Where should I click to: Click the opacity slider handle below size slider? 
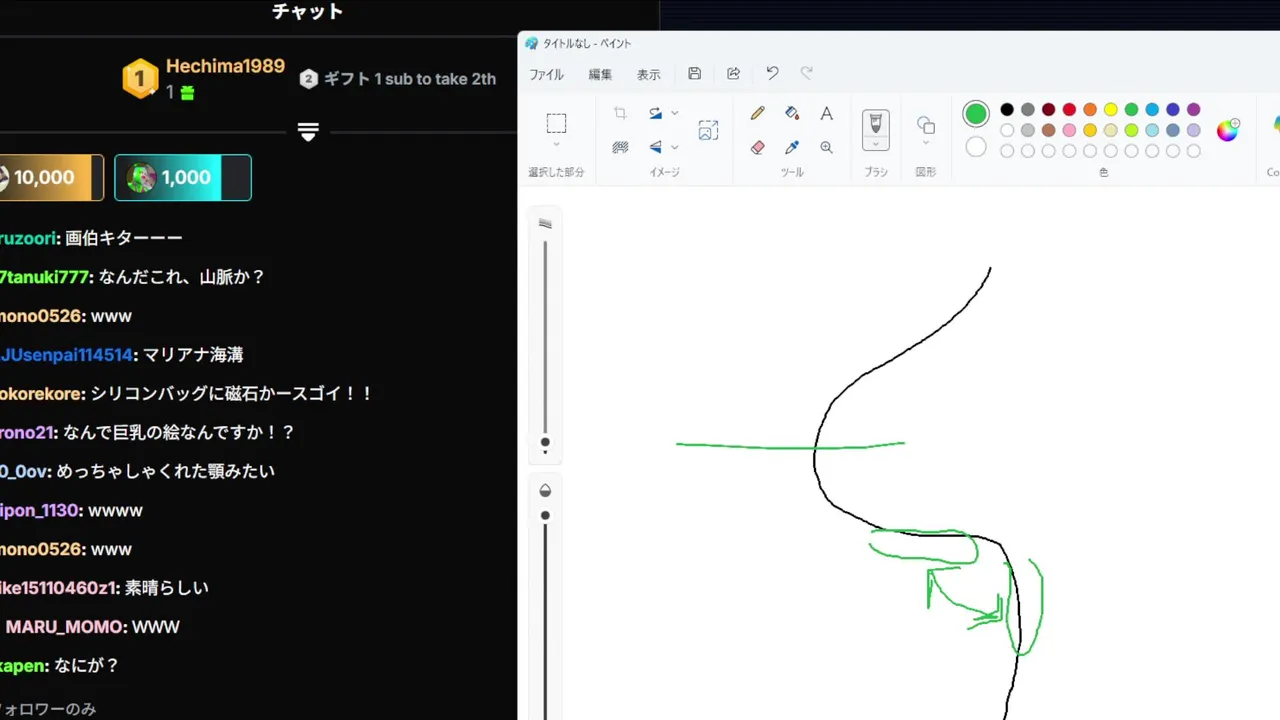click(x=545, y=516)
